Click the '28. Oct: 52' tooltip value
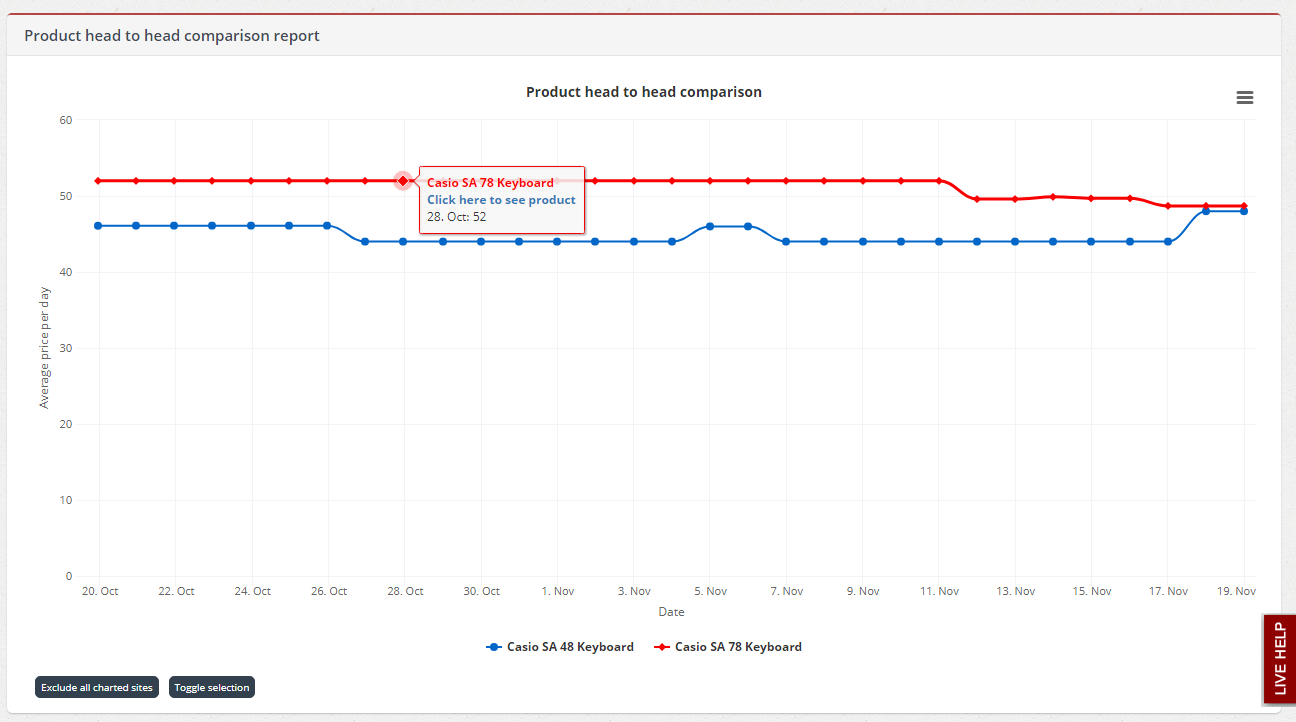 coord(457,216)
